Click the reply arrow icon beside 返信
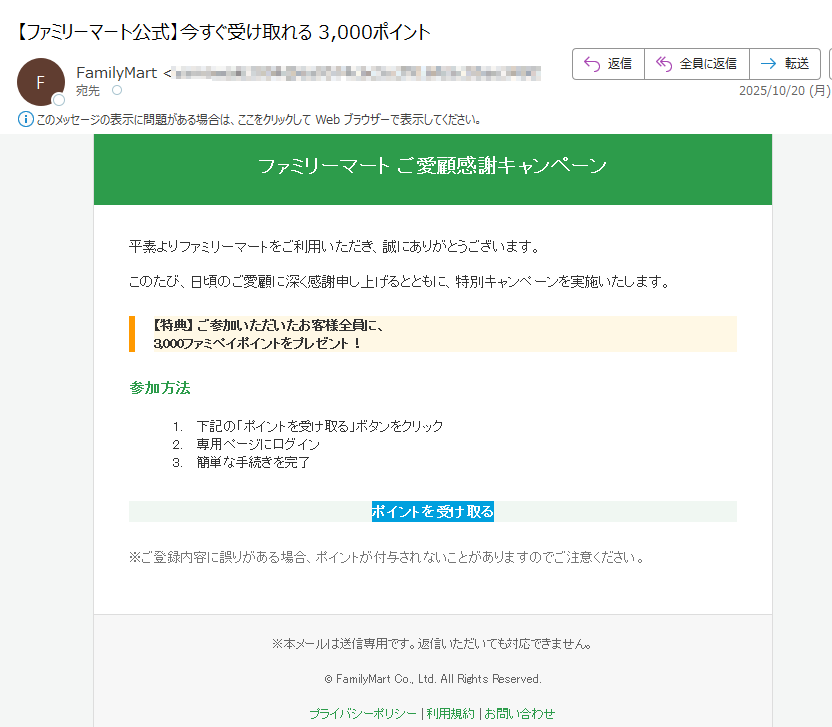The image size is (832, 727). click(x=591, y=63)
